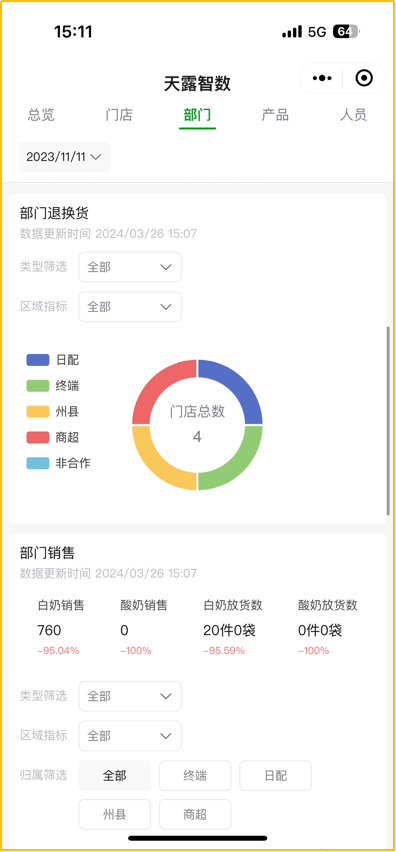Screen dimensions: 396x852
Task: Expand 类型筛选 dropdown in 部门销售 section
Action: point(130,696)
